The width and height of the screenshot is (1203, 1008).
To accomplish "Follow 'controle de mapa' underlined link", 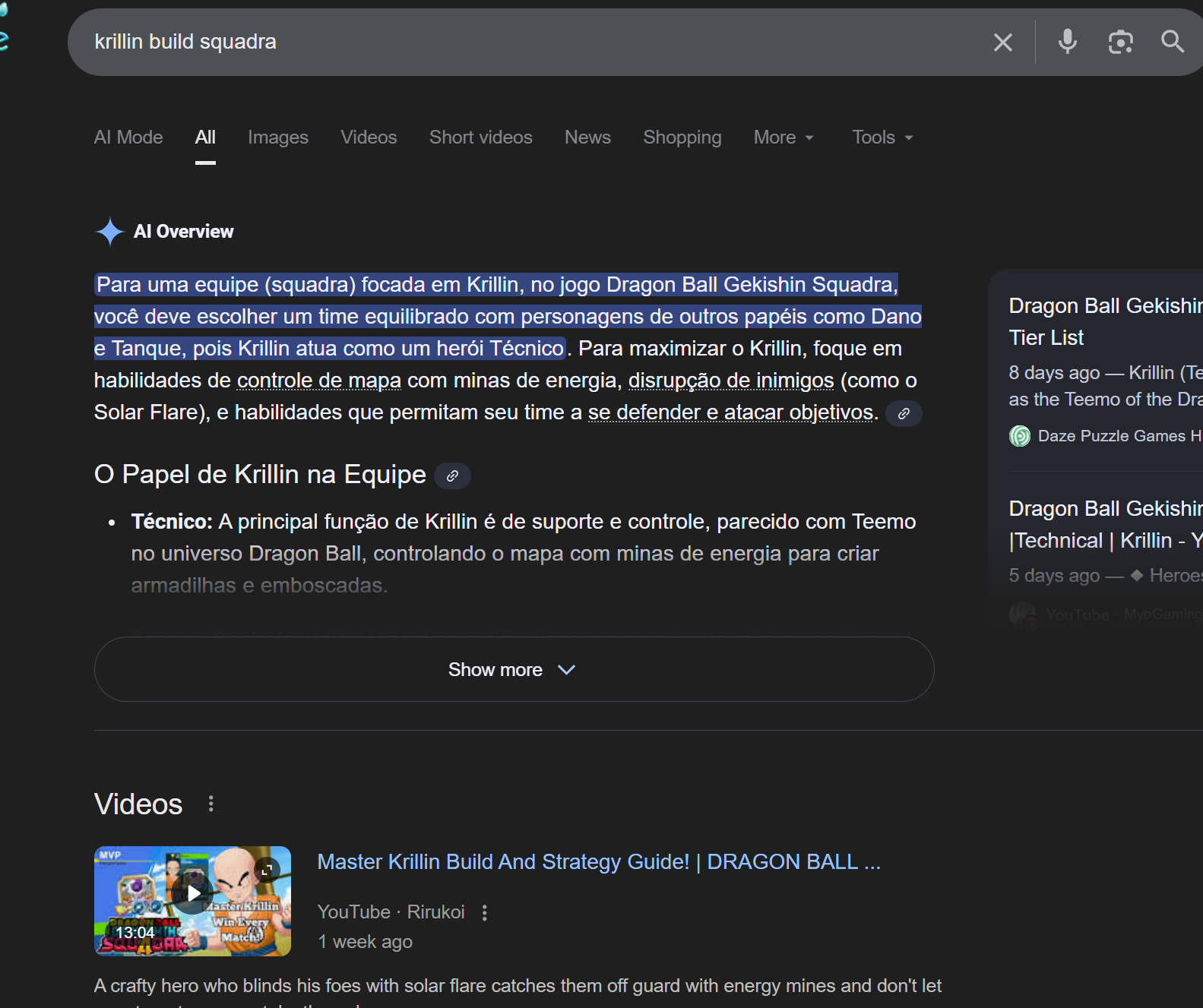I will click(x=319, y=381).
